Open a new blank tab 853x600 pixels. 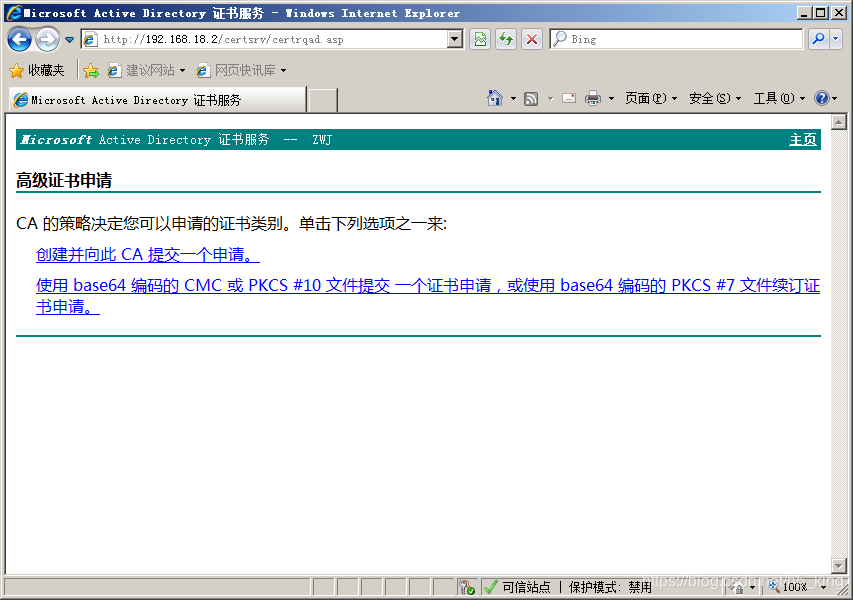click(x=323, y=100)
